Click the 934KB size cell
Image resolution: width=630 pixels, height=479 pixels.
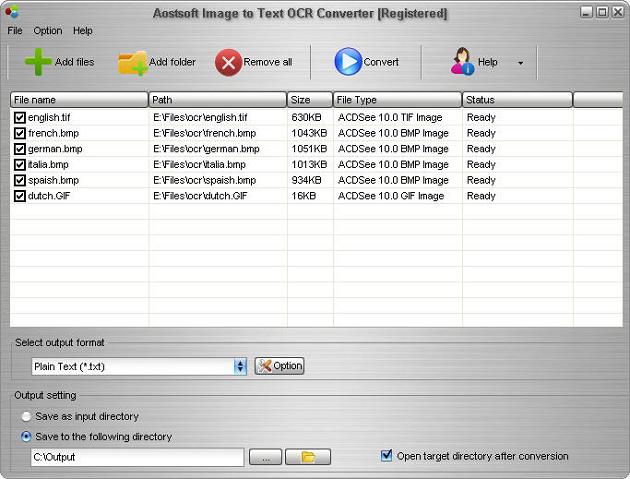click(x=306, y=180)
